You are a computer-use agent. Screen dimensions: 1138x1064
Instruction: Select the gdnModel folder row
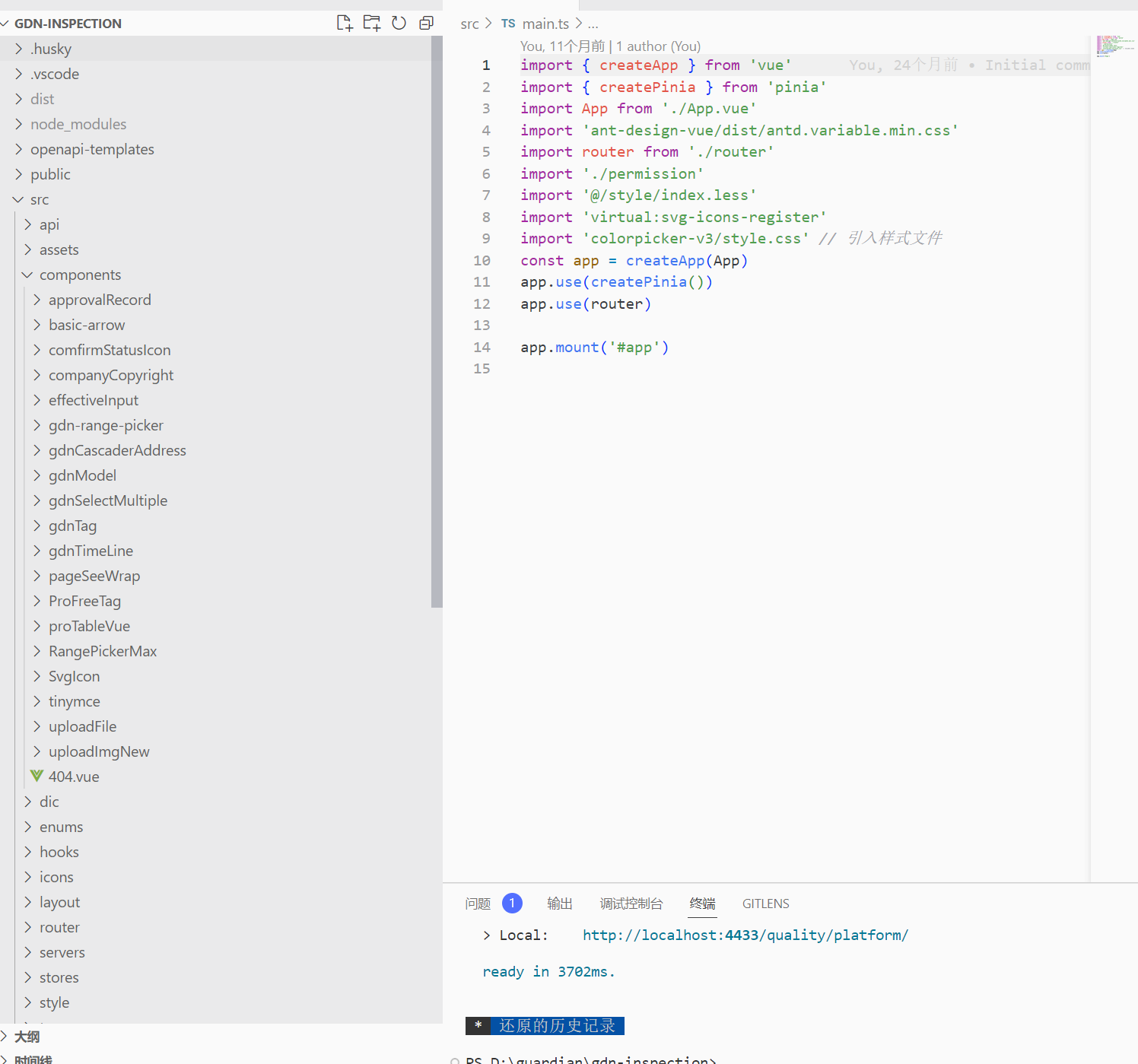point(215,475)
